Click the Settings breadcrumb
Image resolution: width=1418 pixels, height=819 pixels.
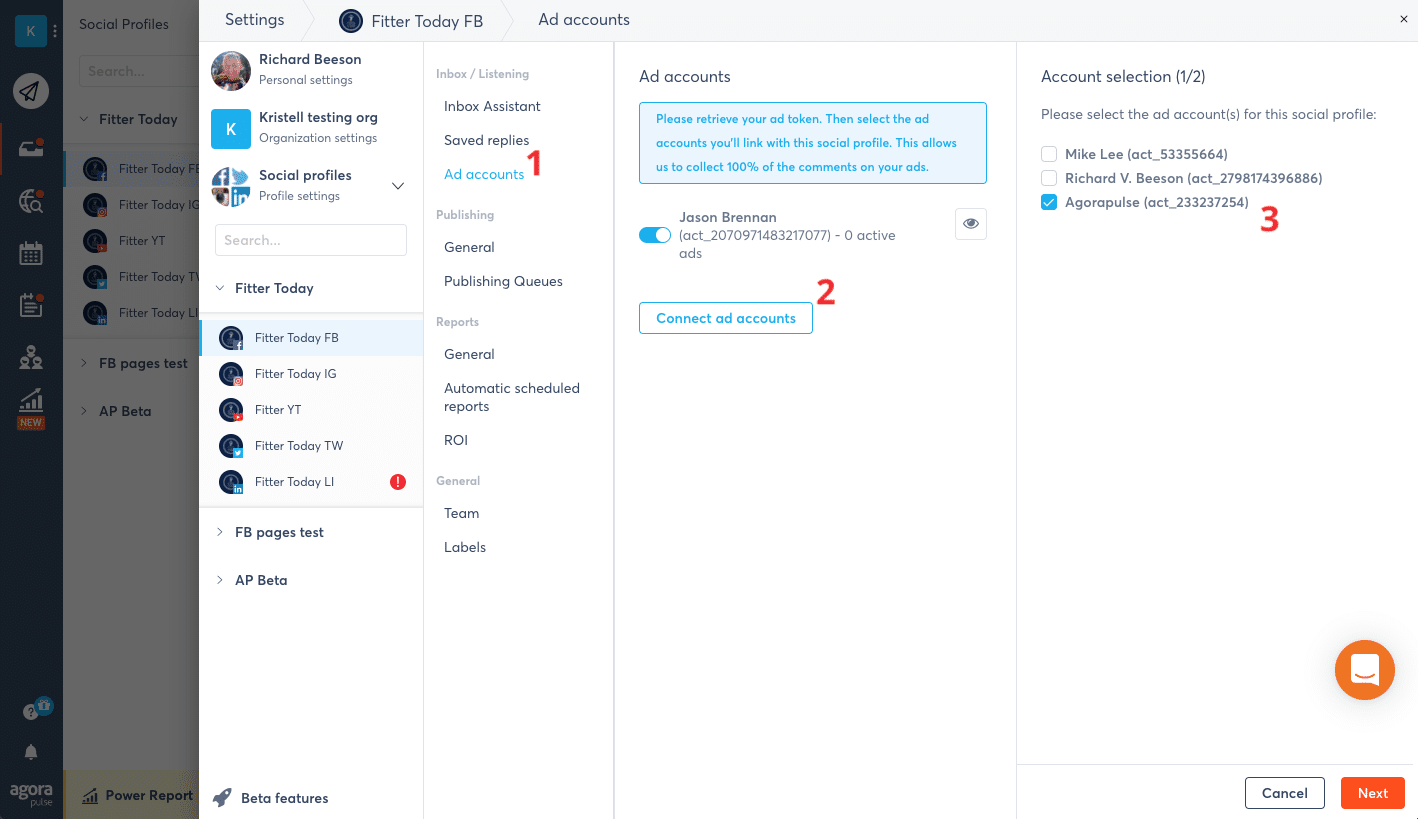click(x=255, y=19)
